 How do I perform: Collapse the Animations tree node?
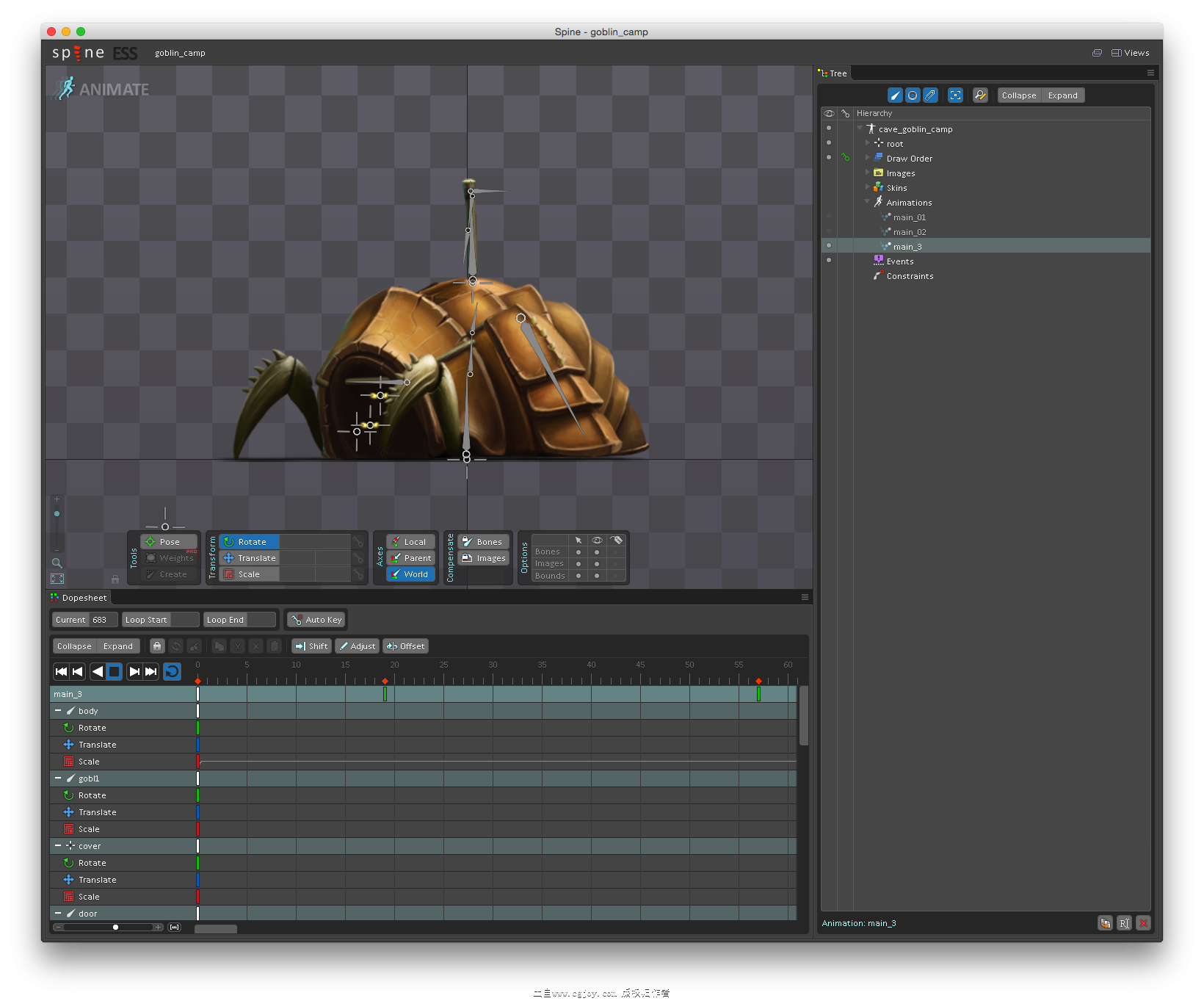(868, 202)
